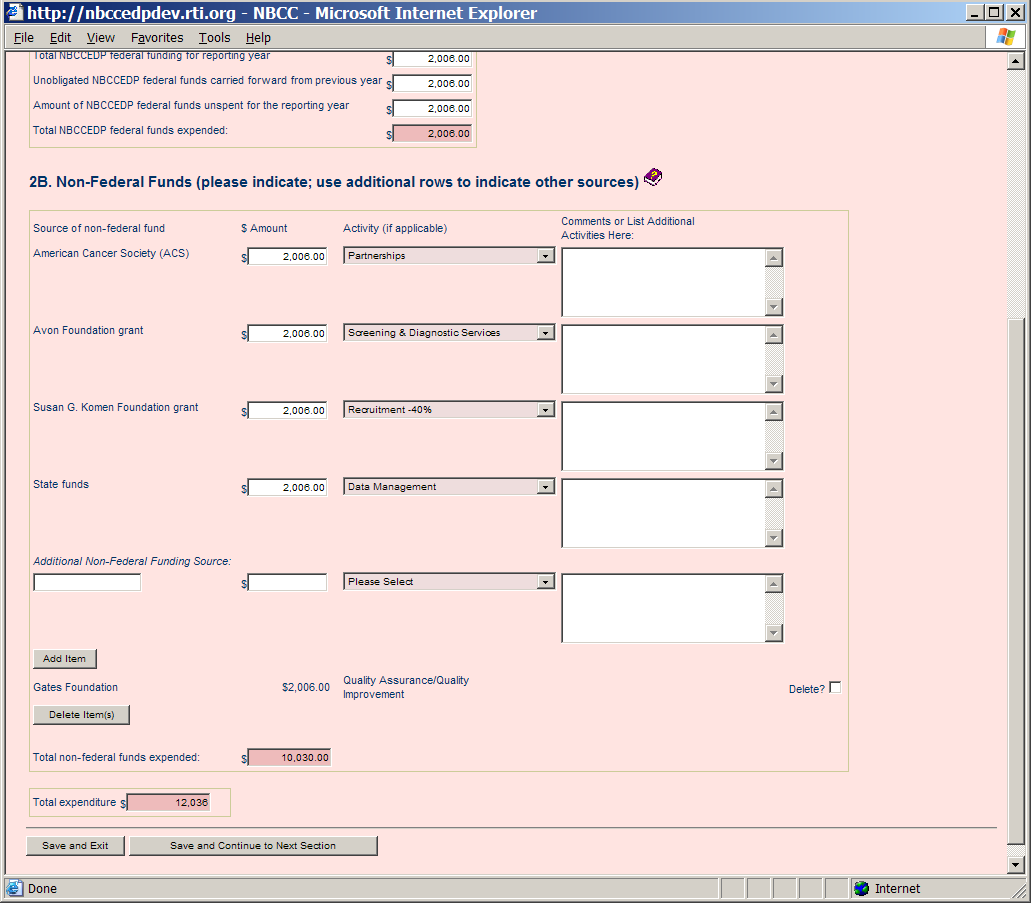Click the Windows flag logo in menu bar
1031x903 pixels.
coord(1006,37)
